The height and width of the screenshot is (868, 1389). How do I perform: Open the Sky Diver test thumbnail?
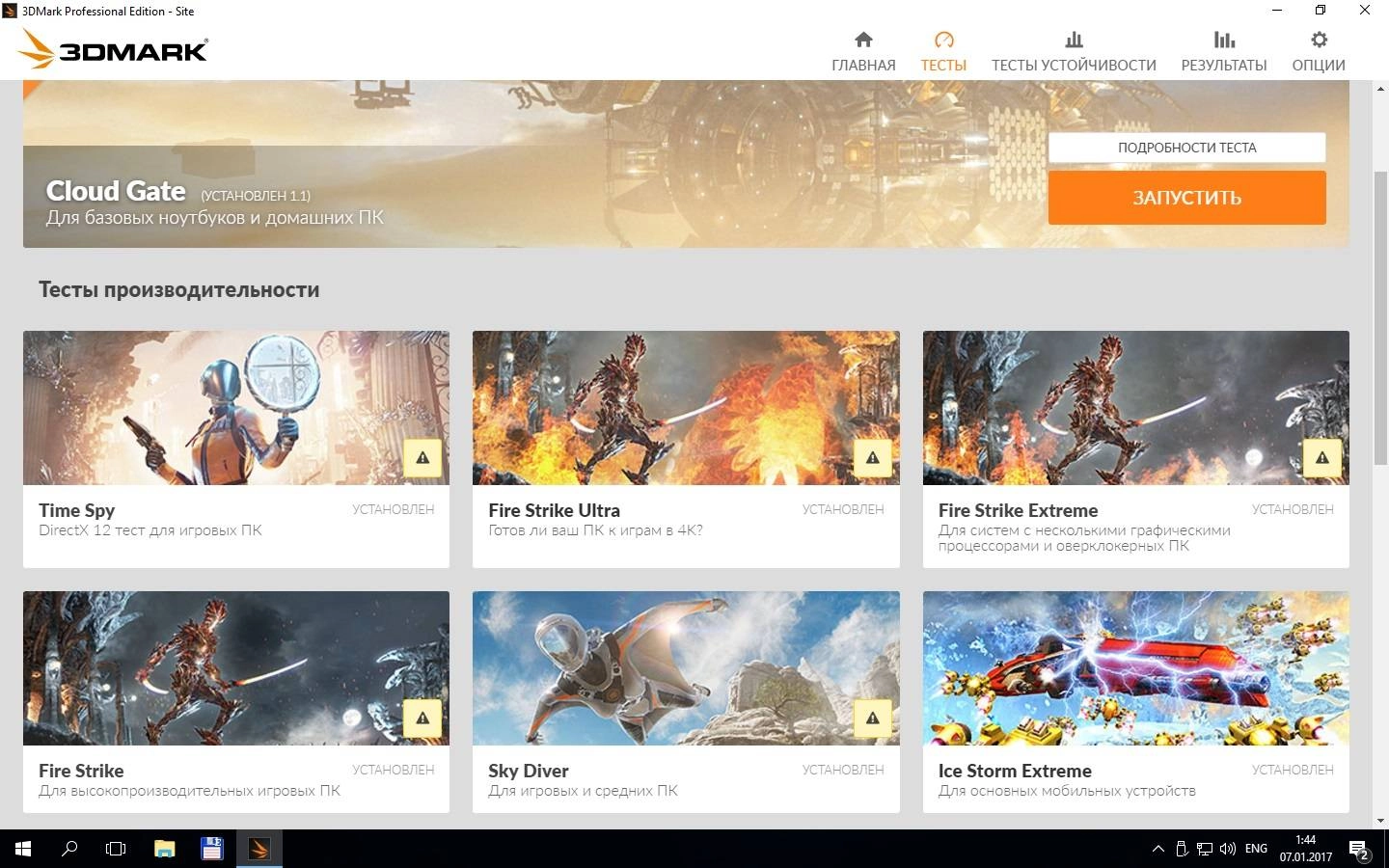coord(686,668)
